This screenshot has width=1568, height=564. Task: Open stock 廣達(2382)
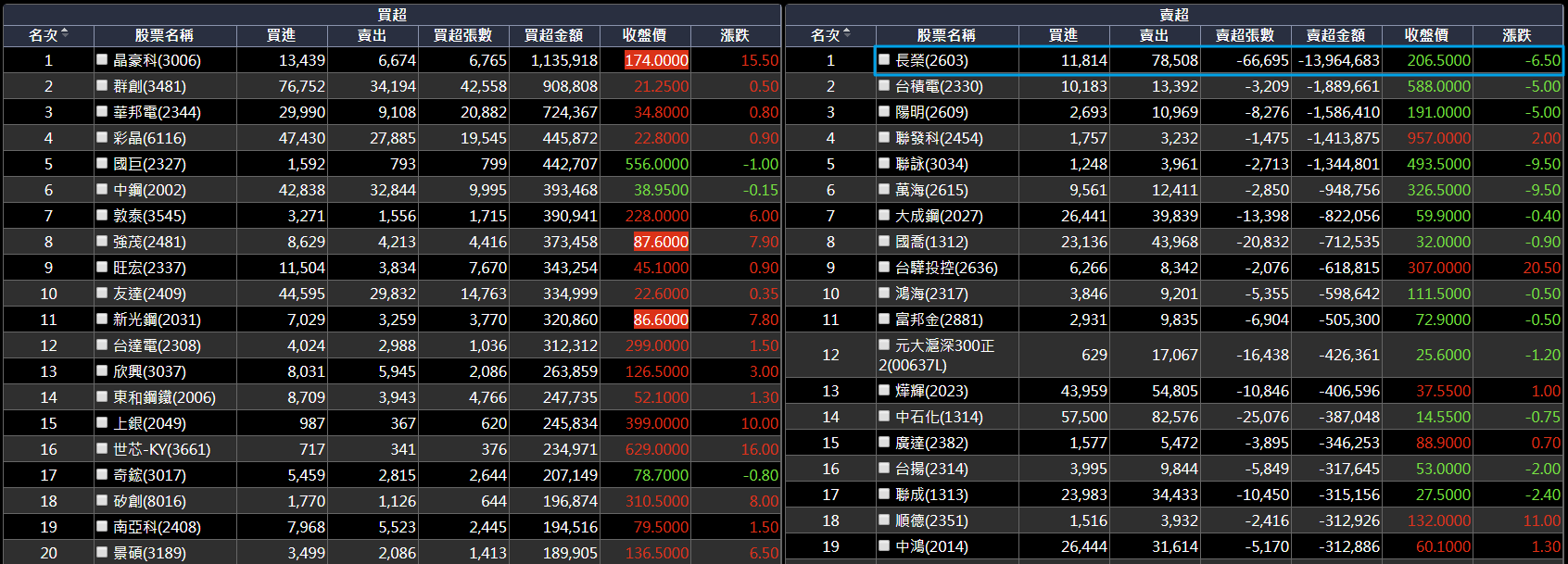click(931, 443)
